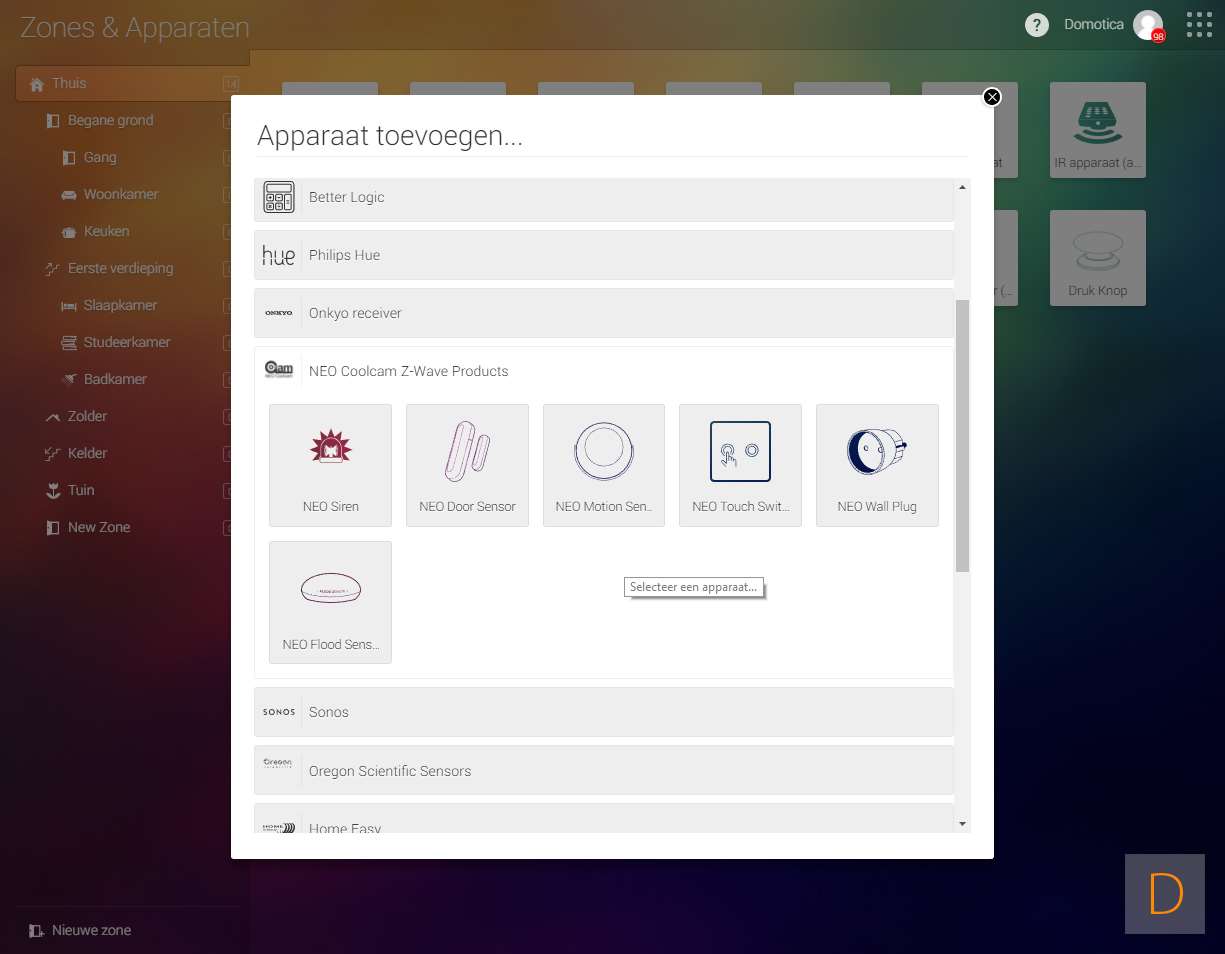Click the Domotica user avatar
The image size is (1225, 954).
pos(1147,25)
